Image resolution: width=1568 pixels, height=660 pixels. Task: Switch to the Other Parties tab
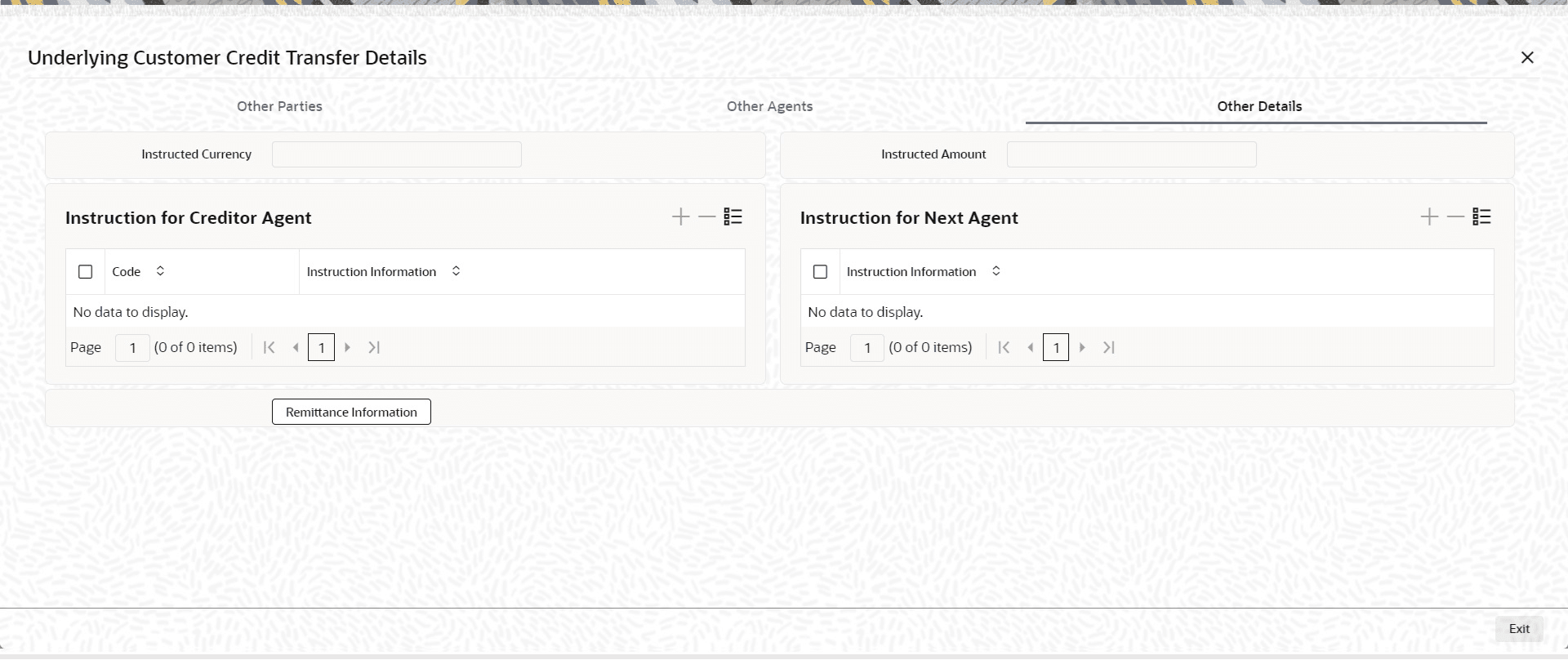click(x=279, y=106)
